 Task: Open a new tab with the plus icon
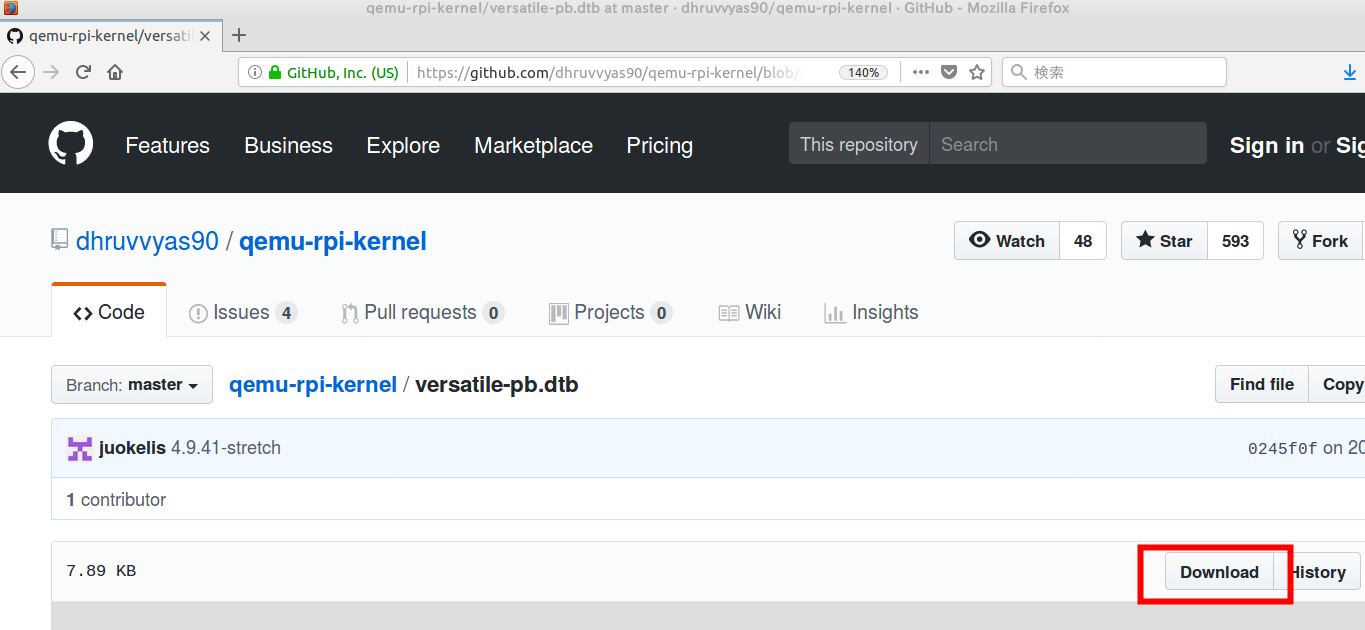click(x=239, y=35)
